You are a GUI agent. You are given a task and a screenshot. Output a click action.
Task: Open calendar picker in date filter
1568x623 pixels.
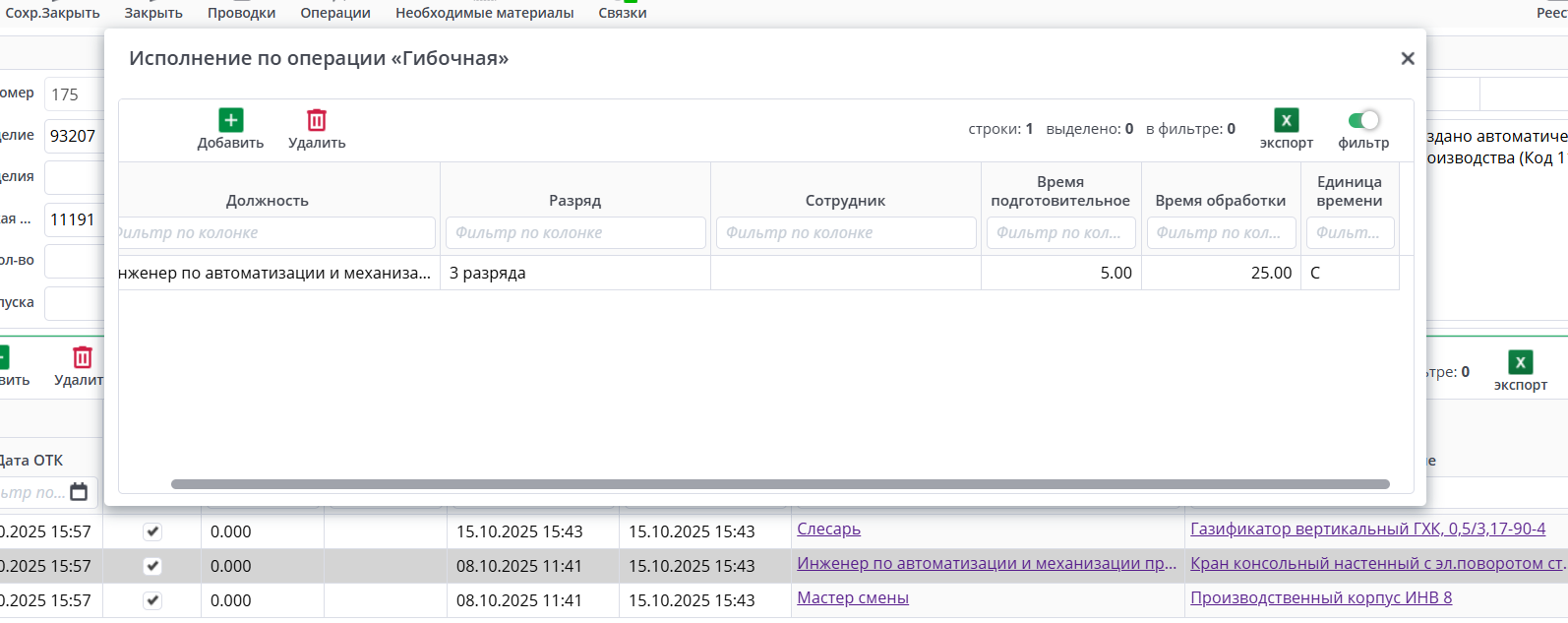pyautogui.click(x=80, y=492)
